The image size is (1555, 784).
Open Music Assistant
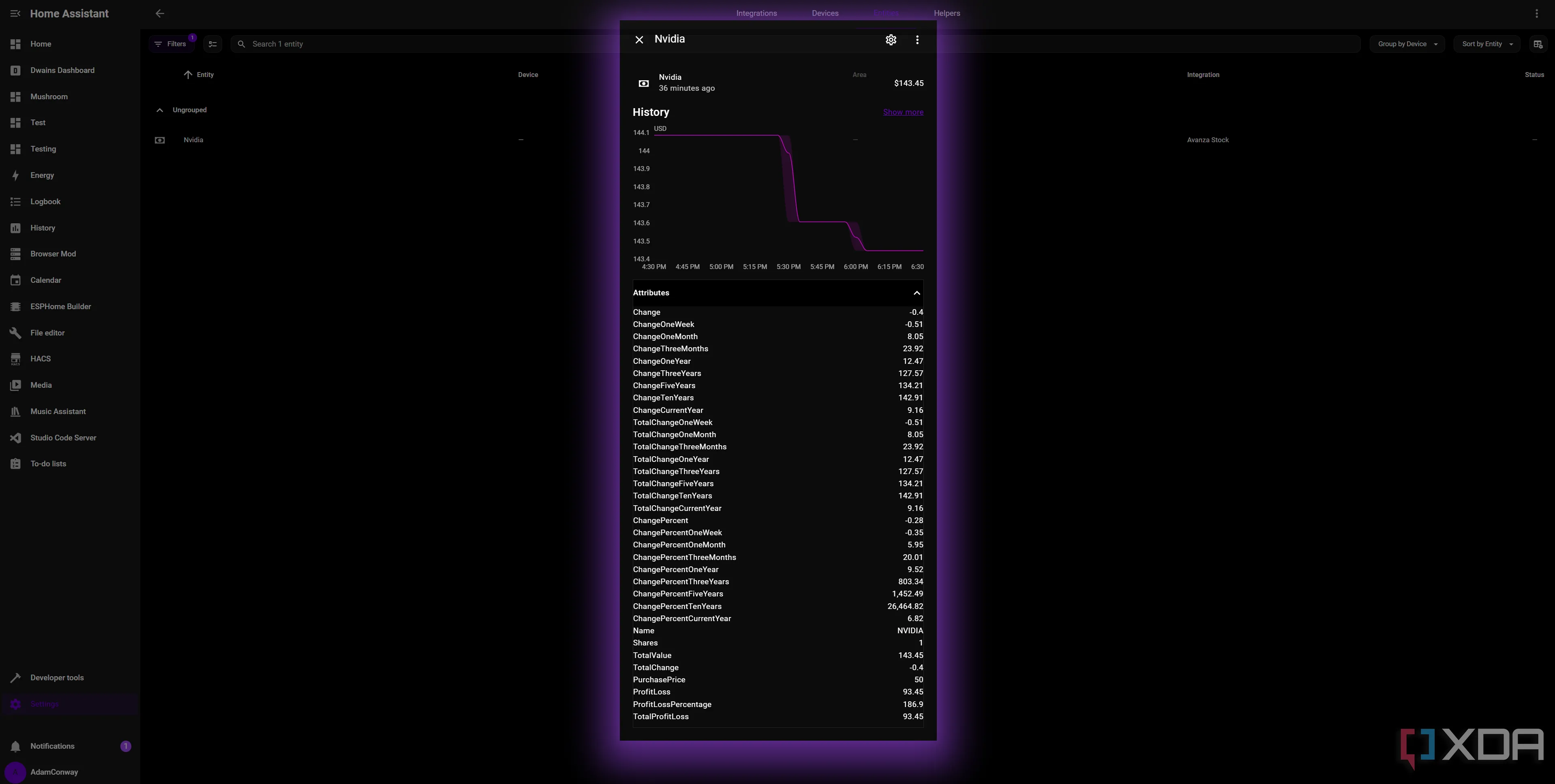(70, 412)
